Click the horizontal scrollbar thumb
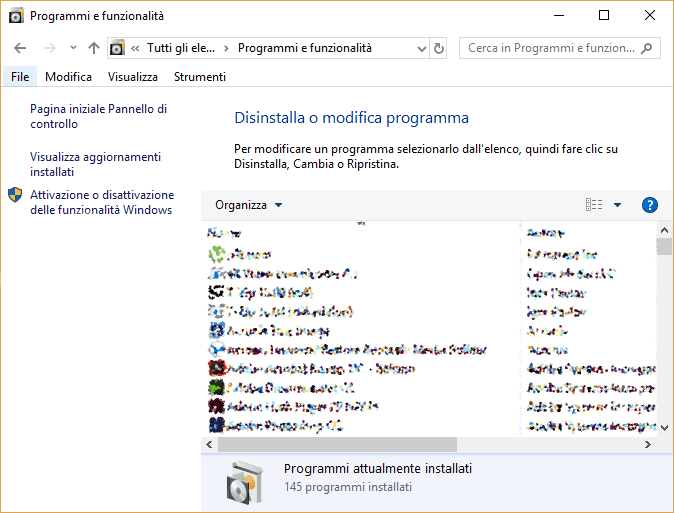The height and width of the screenshot is (513, 674). pos(337,444)
